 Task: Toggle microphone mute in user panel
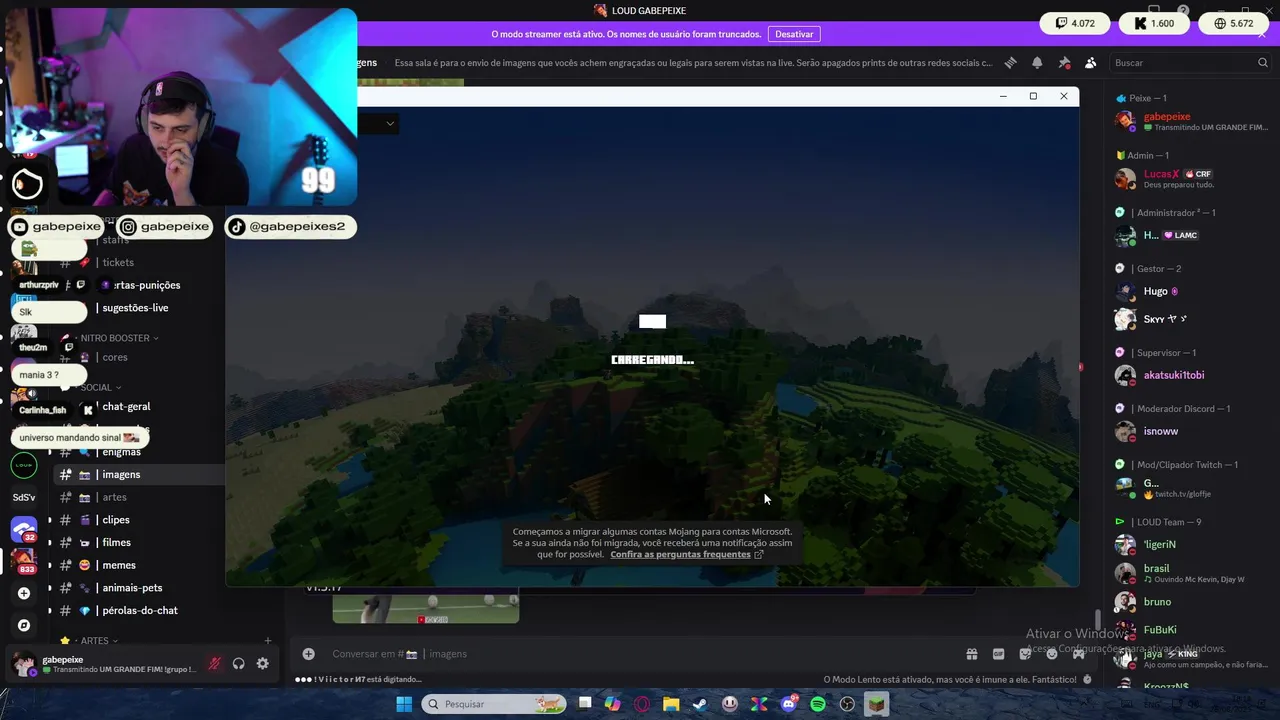[x=214, y=664]
